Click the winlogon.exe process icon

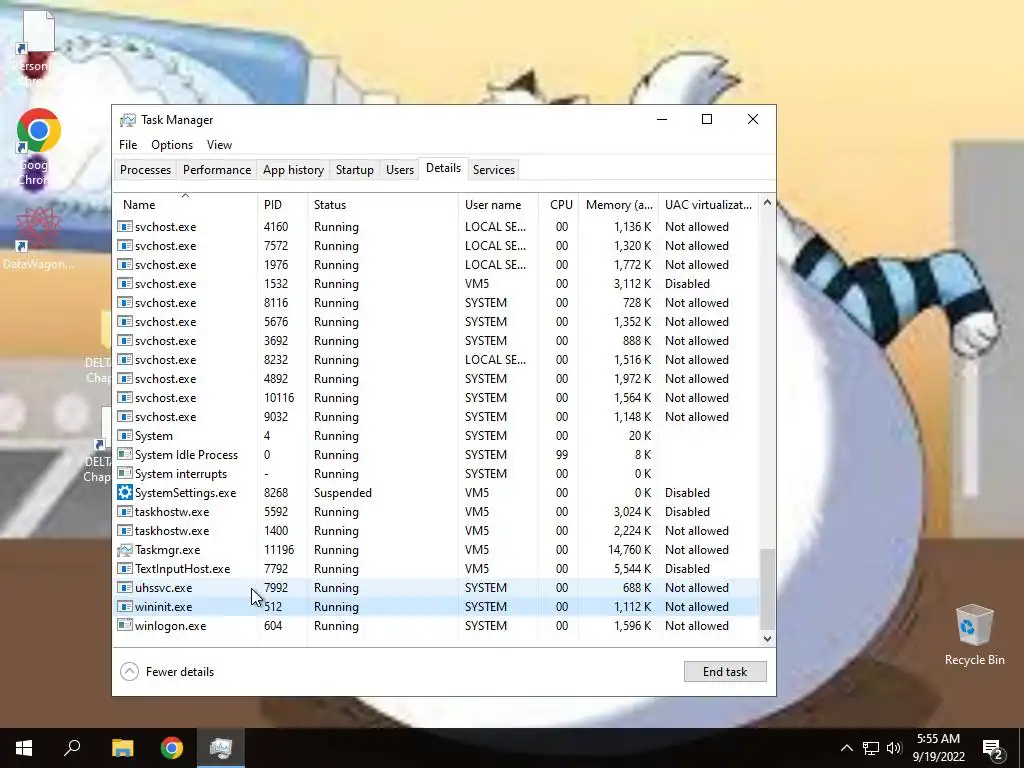(125, 626)
